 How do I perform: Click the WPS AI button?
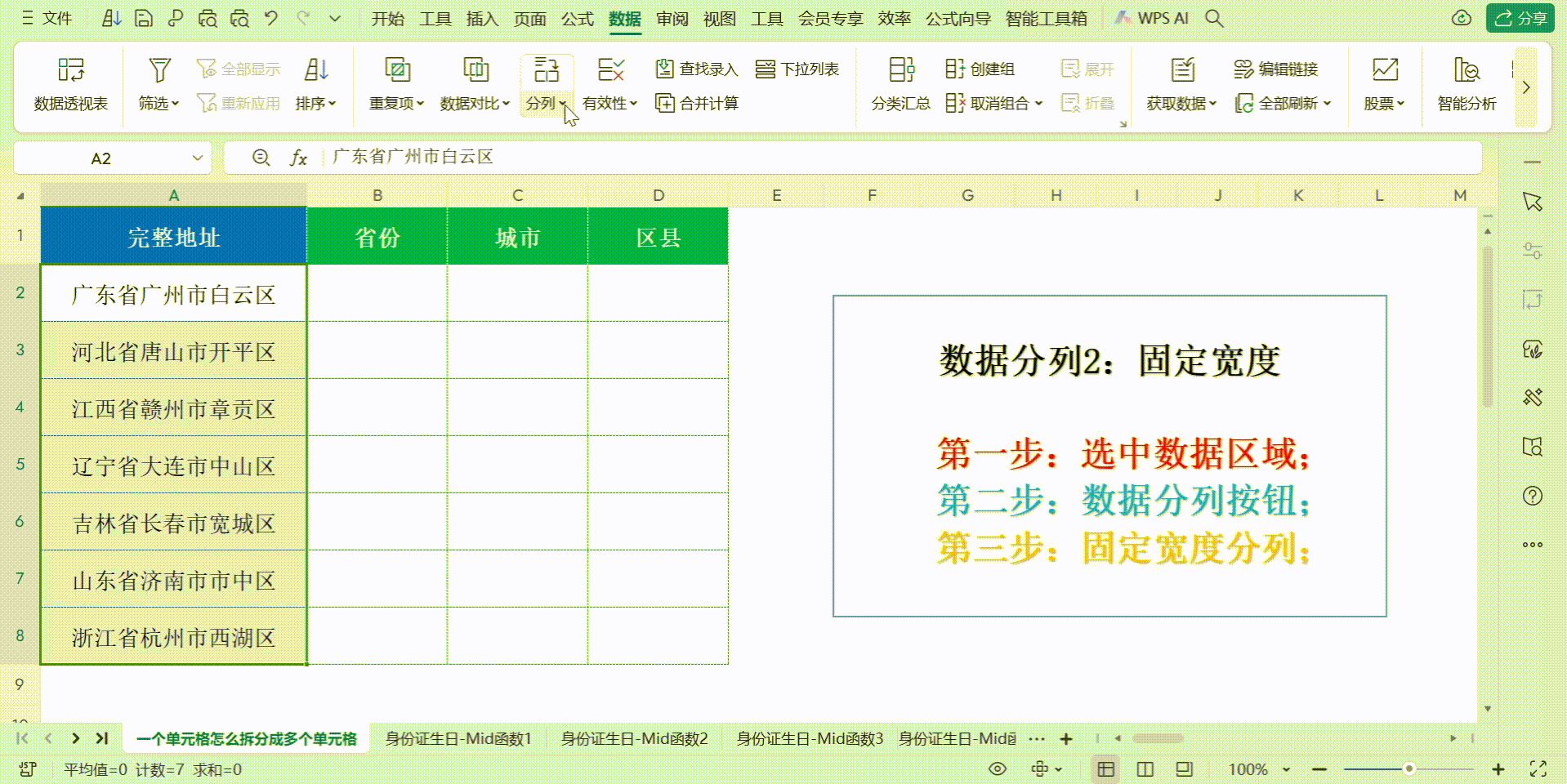(1152, 18)
